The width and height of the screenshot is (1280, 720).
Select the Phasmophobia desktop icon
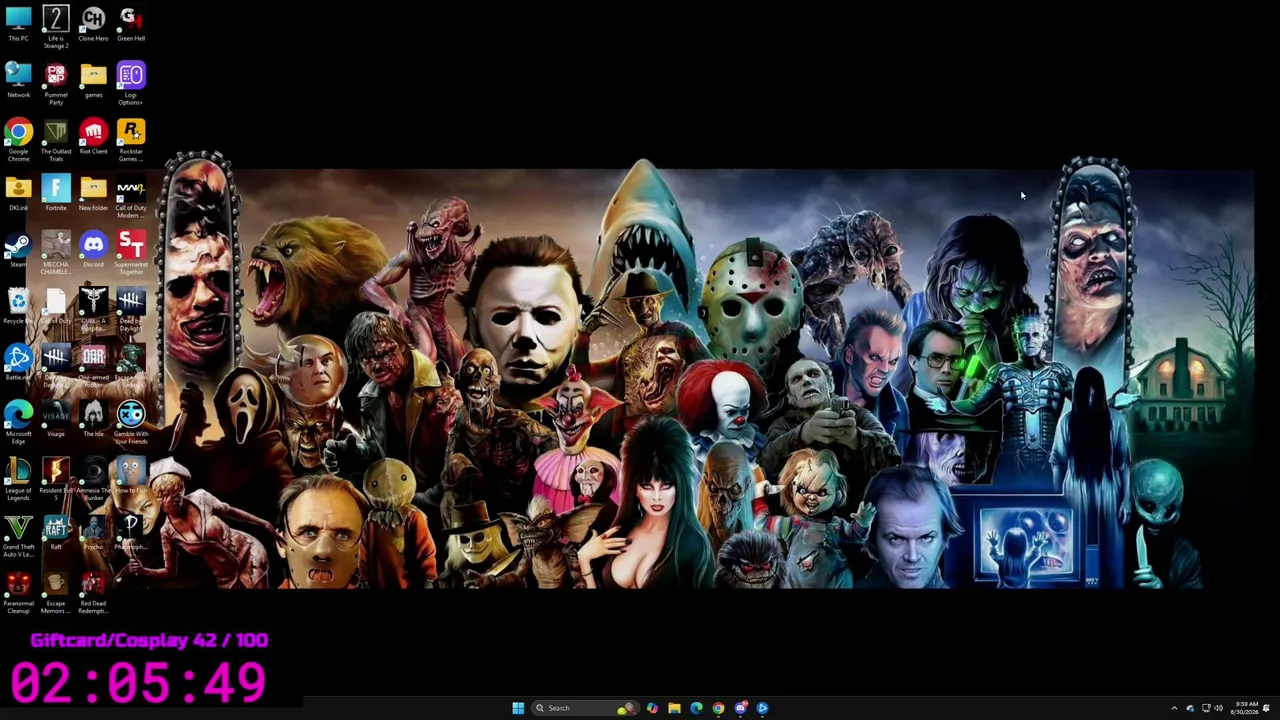pos(131,532)
